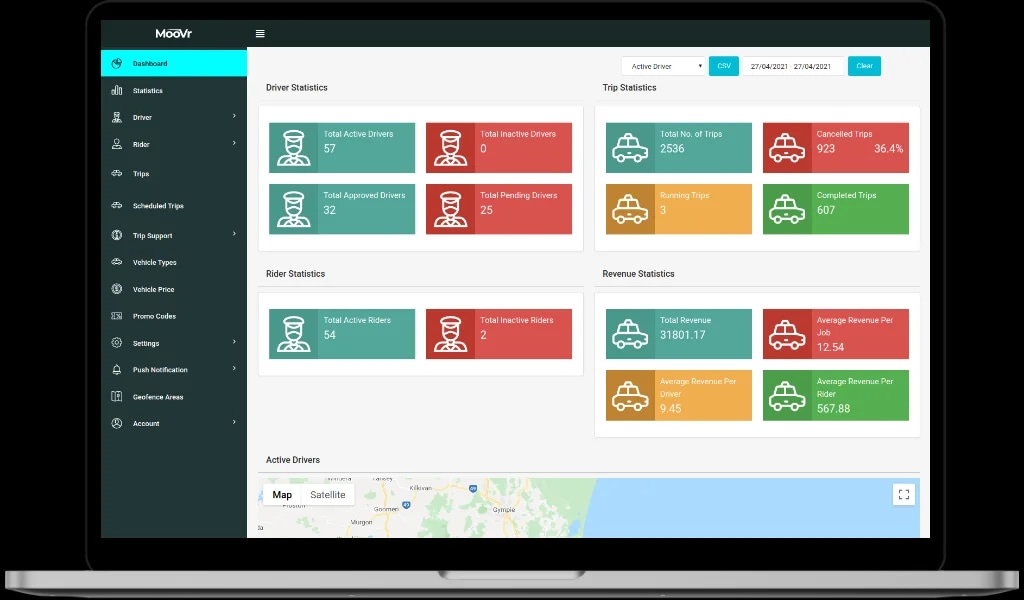Click driver icon on Total Active Drivers card
This screenshot has height=600, width=1024.
coord(294,148)
